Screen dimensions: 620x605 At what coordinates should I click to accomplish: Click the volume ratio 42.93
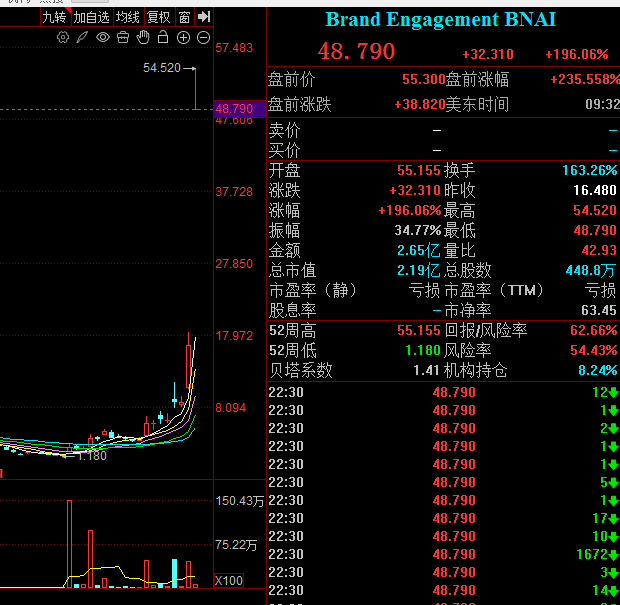[599, 250]
